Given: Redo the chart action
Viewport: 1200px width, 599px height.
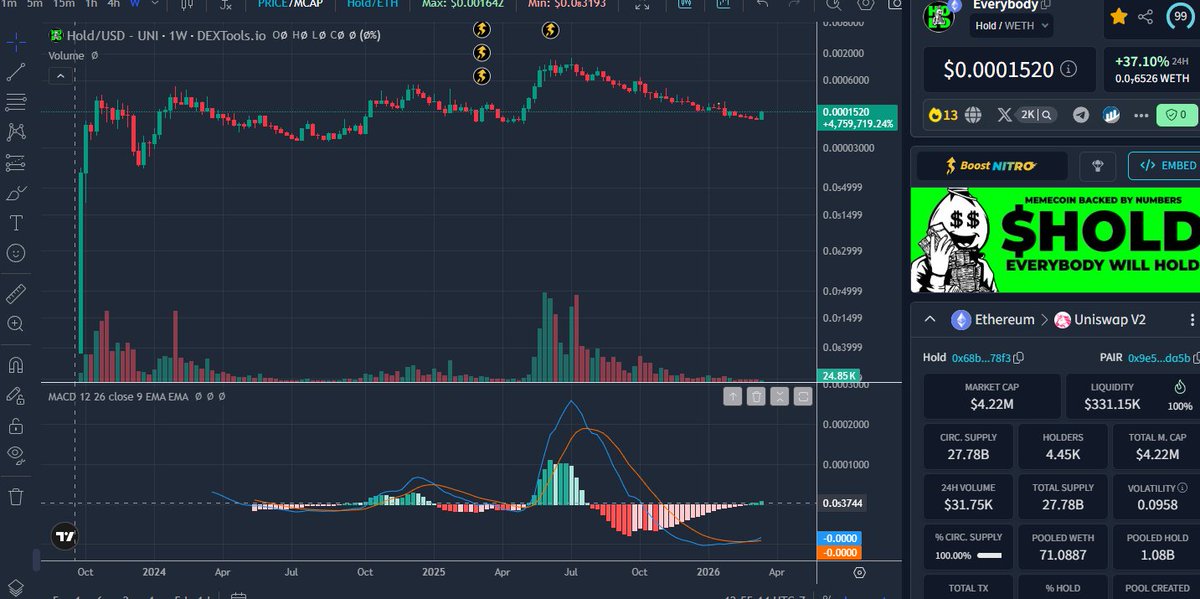Looking at the screenshot, I should (x=792, y=5).
